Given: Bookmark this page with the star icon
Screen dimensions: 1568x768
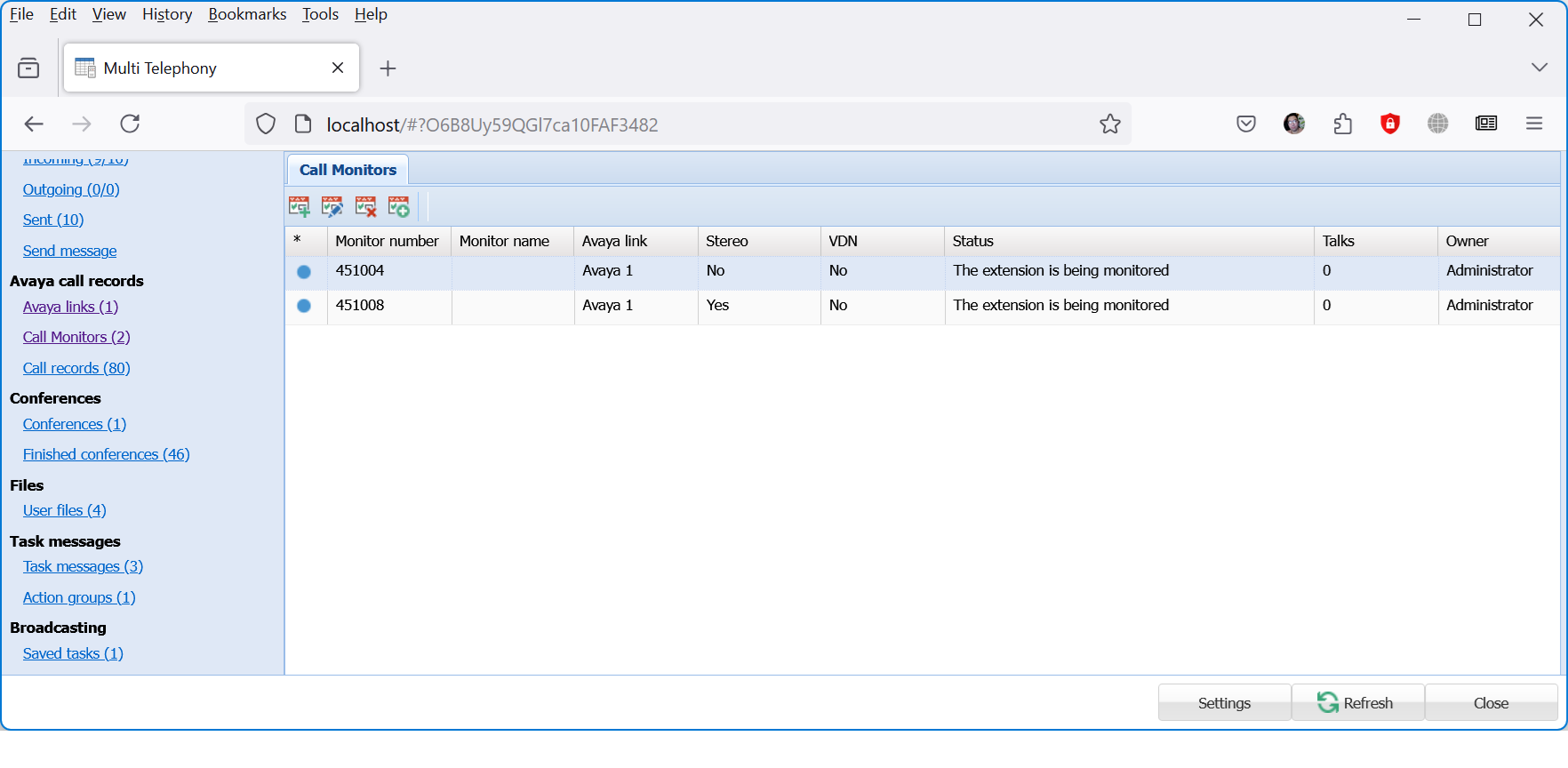Looking at the screenshot, I should 1110,124.
